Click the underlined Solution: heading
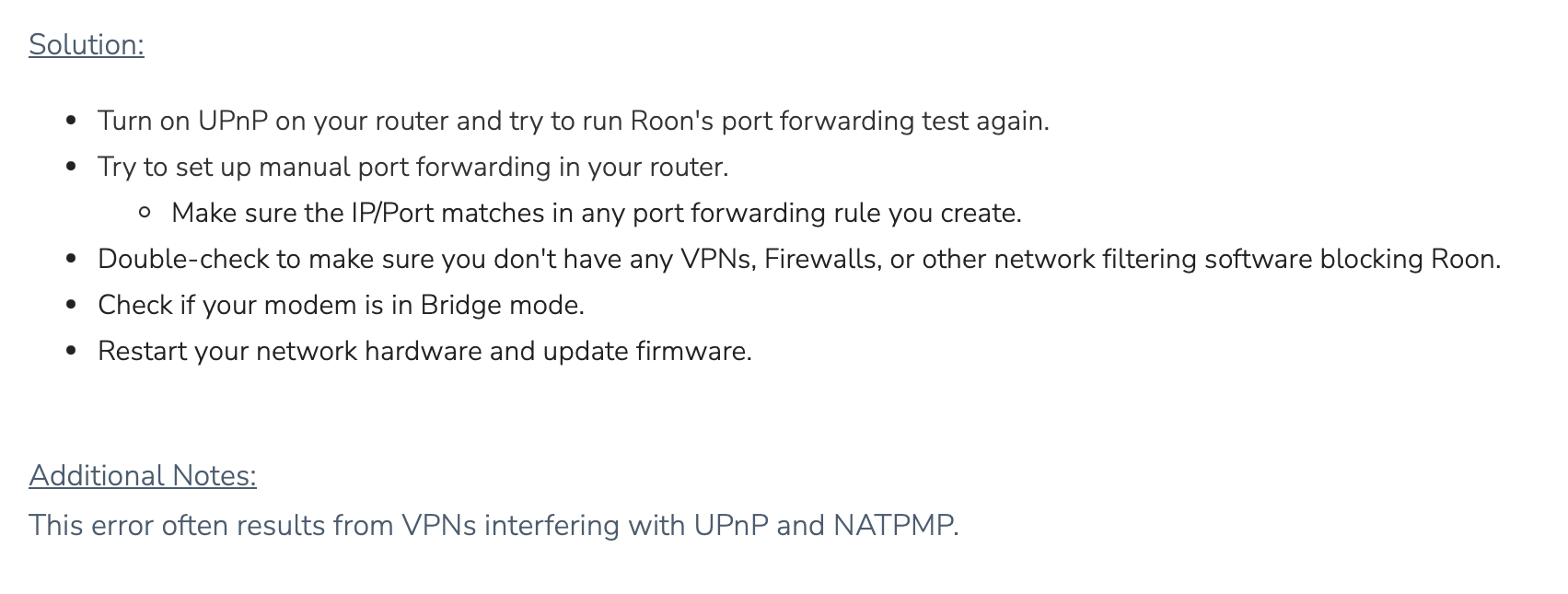The width and height of the screenshot is (1568, 594). (87, 44)
